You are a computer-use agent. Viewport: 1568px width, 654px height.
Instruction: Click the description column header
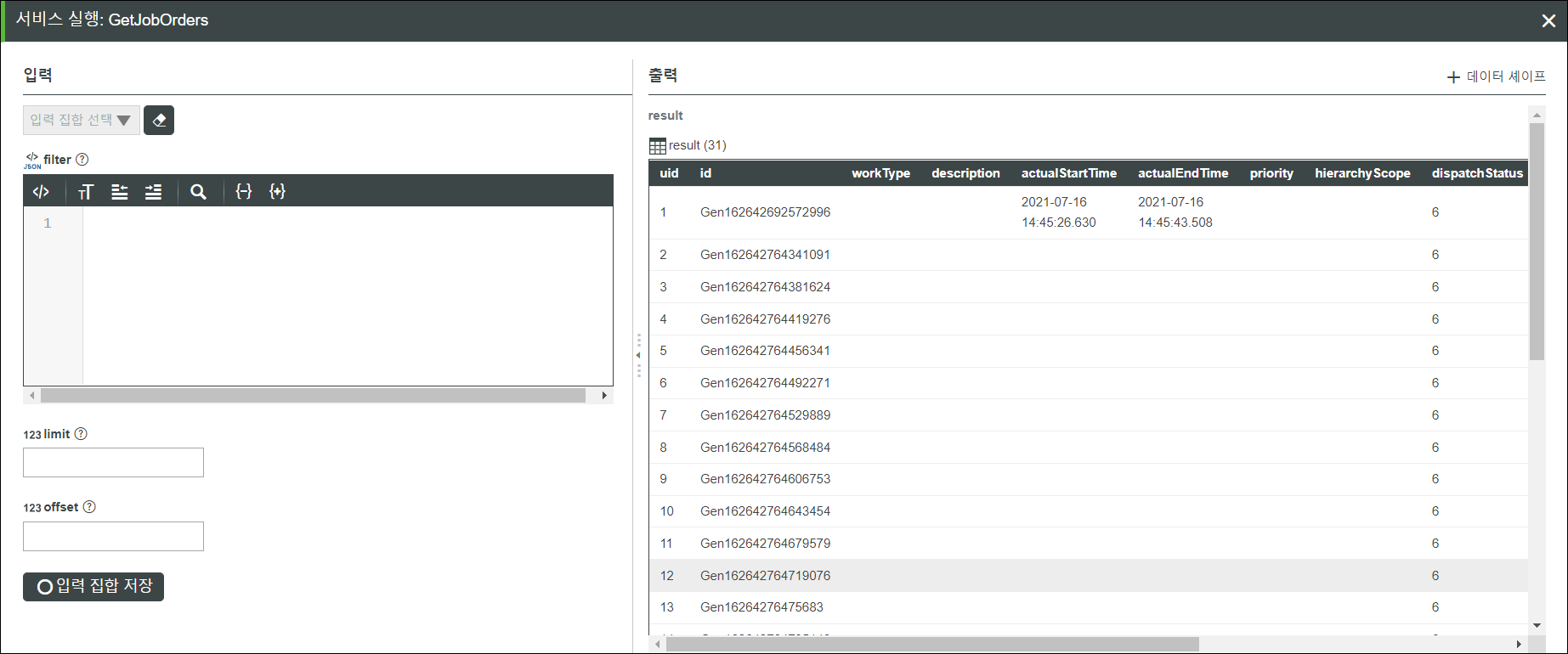tap(965, 173)
